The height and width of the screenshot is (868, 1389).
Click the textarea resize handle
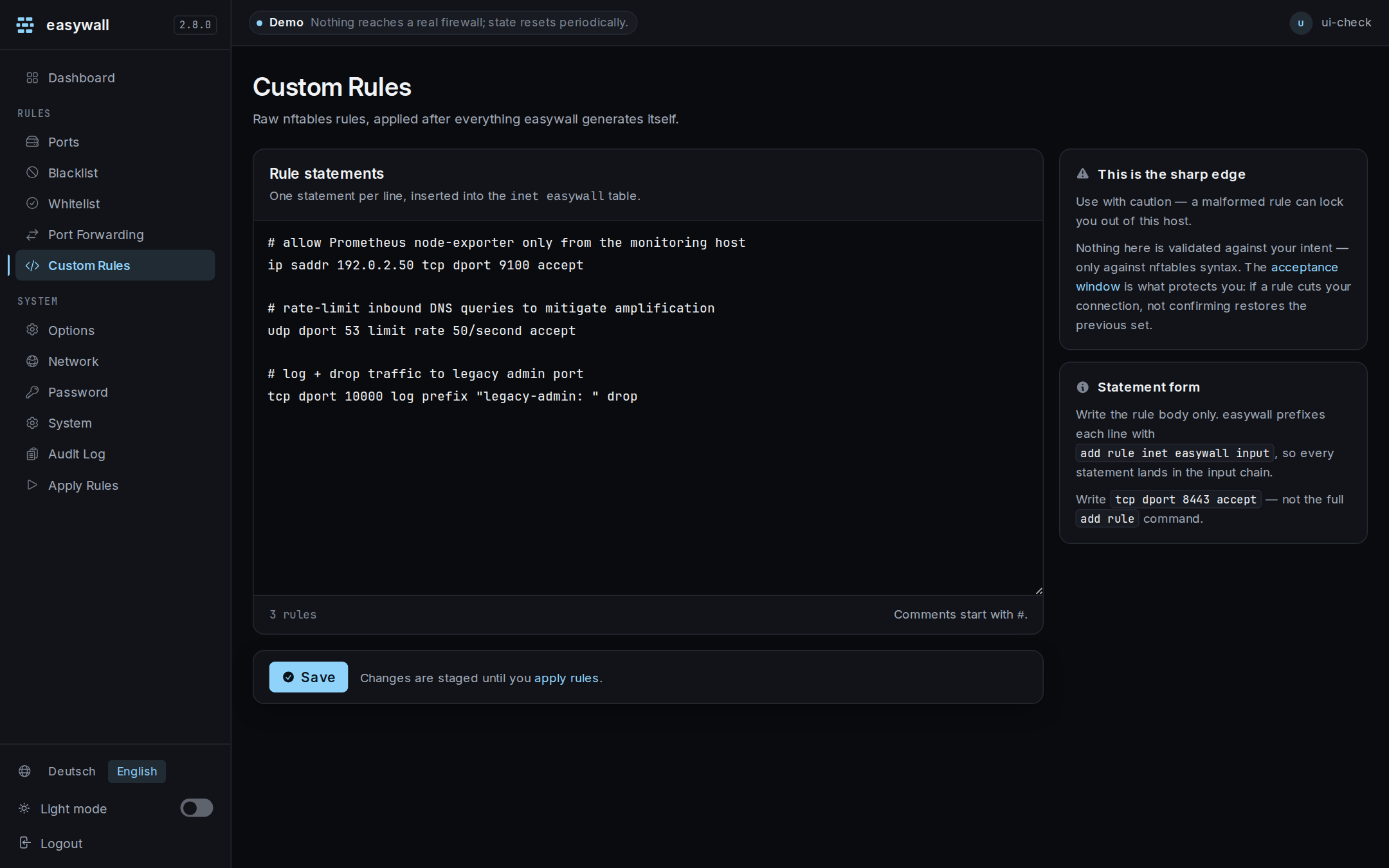click(x=1039, y=590)
